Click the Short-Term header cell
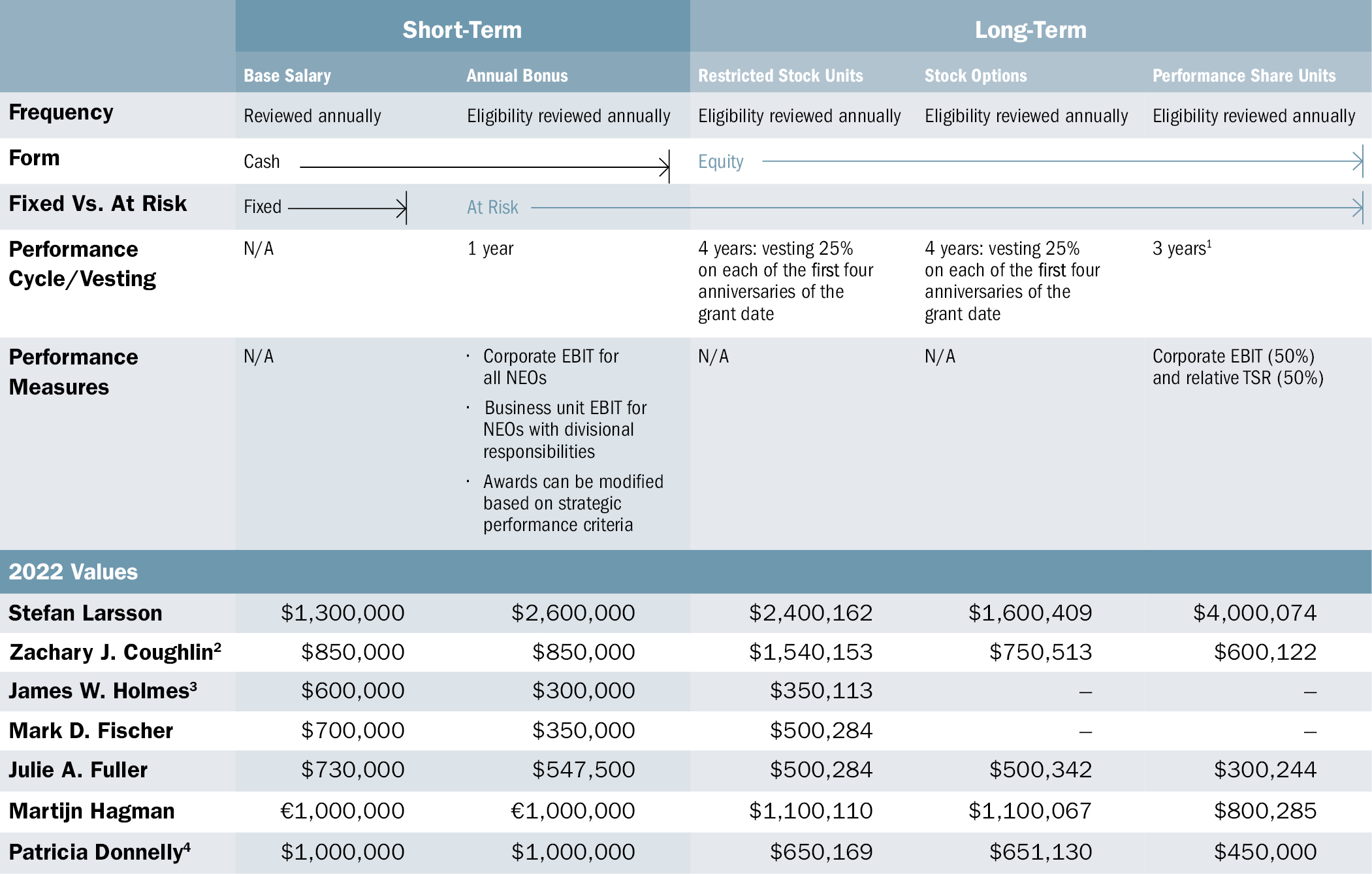This screenshot has height=874, width=1372. click(x=462, y=29)
